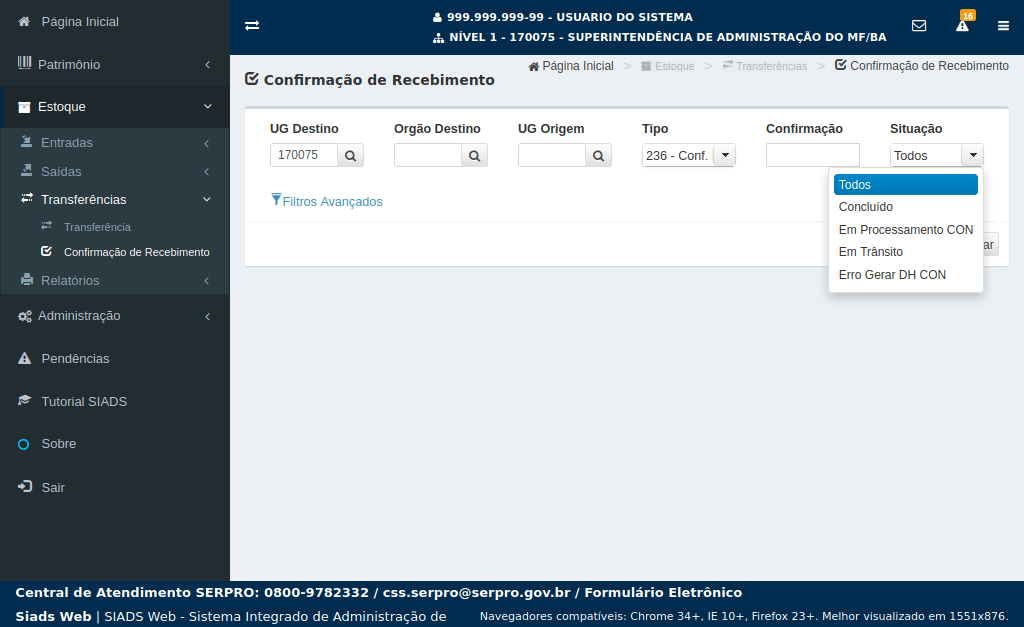The width and height of the screenshot is (1024, 627).
Task: Click the Sair logout icon
Action: (x=25, y=487)
